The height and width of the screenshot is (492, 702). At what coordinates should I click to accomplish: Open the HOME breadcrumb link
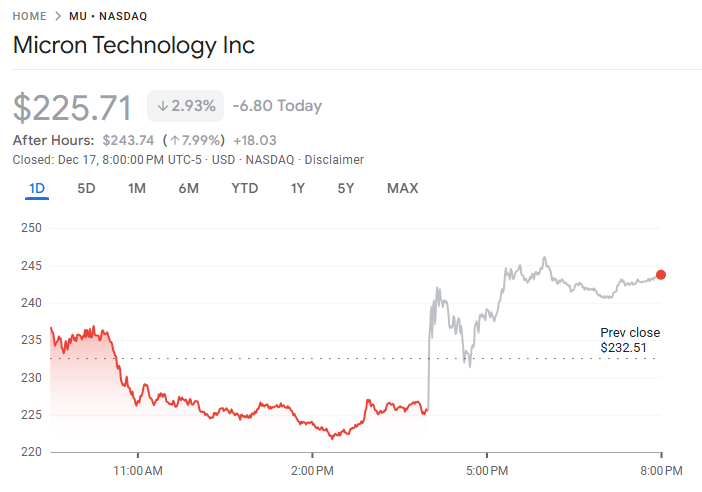(x=29, y=18)
